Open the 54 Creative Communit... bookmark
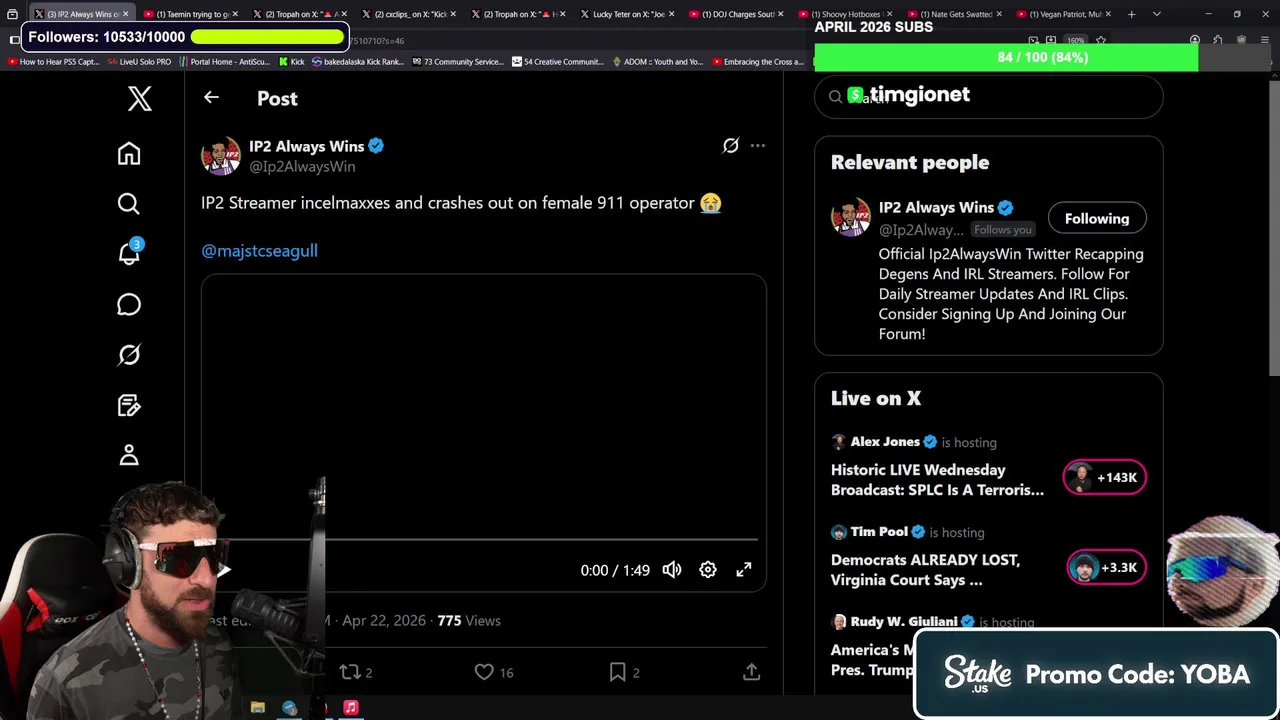1280x720 pixels. point(557,62)
